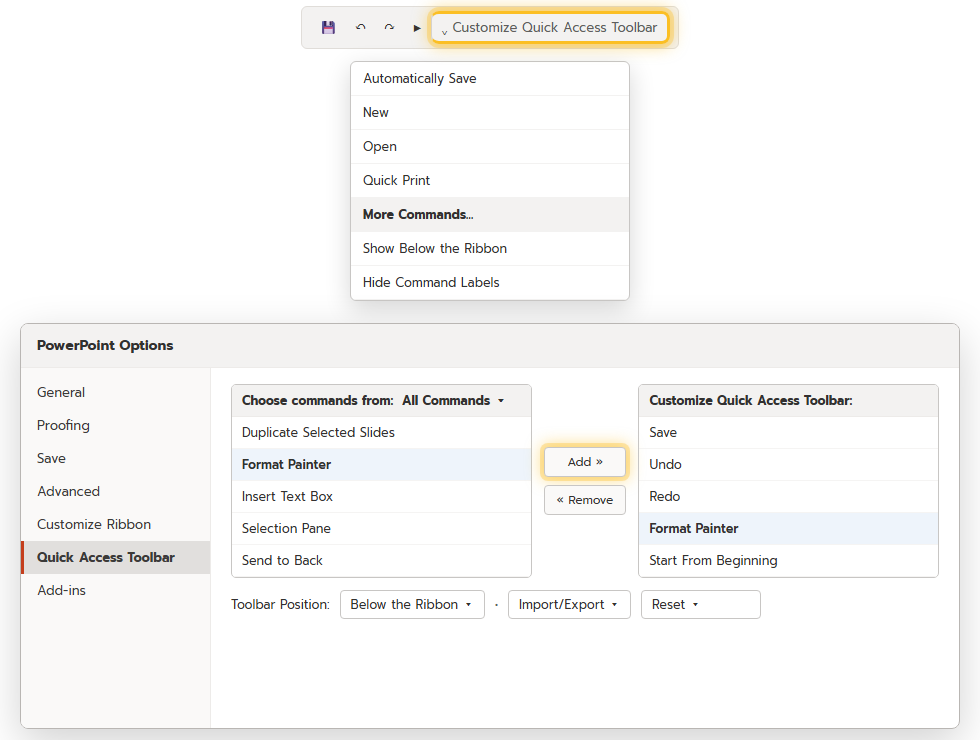Screen dimensions: 980x740
Task: Open the Customize Quick Access Toolbar dropdown
Action: 549,28
